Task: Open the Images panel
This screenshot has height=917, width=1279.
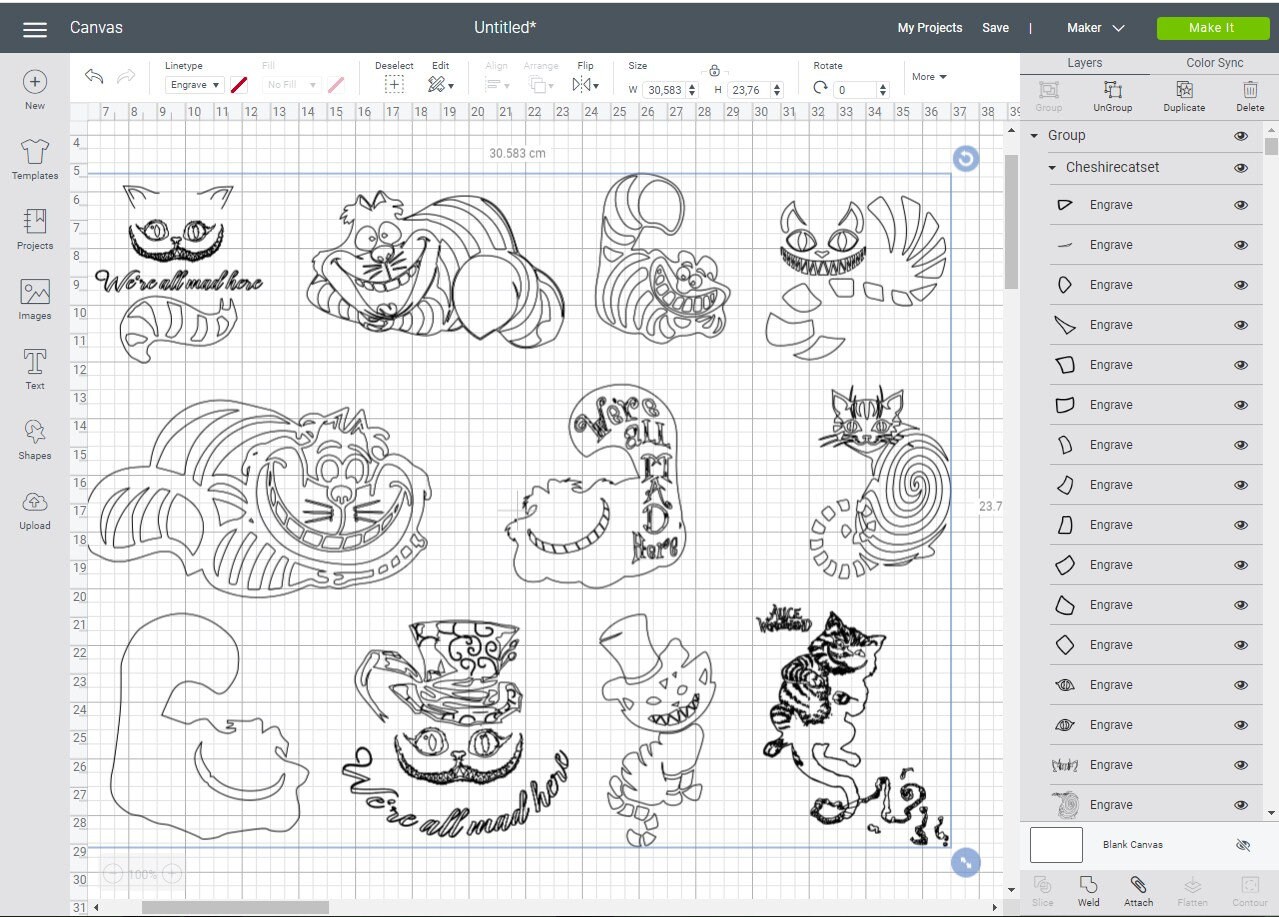Action: point(34,300)
